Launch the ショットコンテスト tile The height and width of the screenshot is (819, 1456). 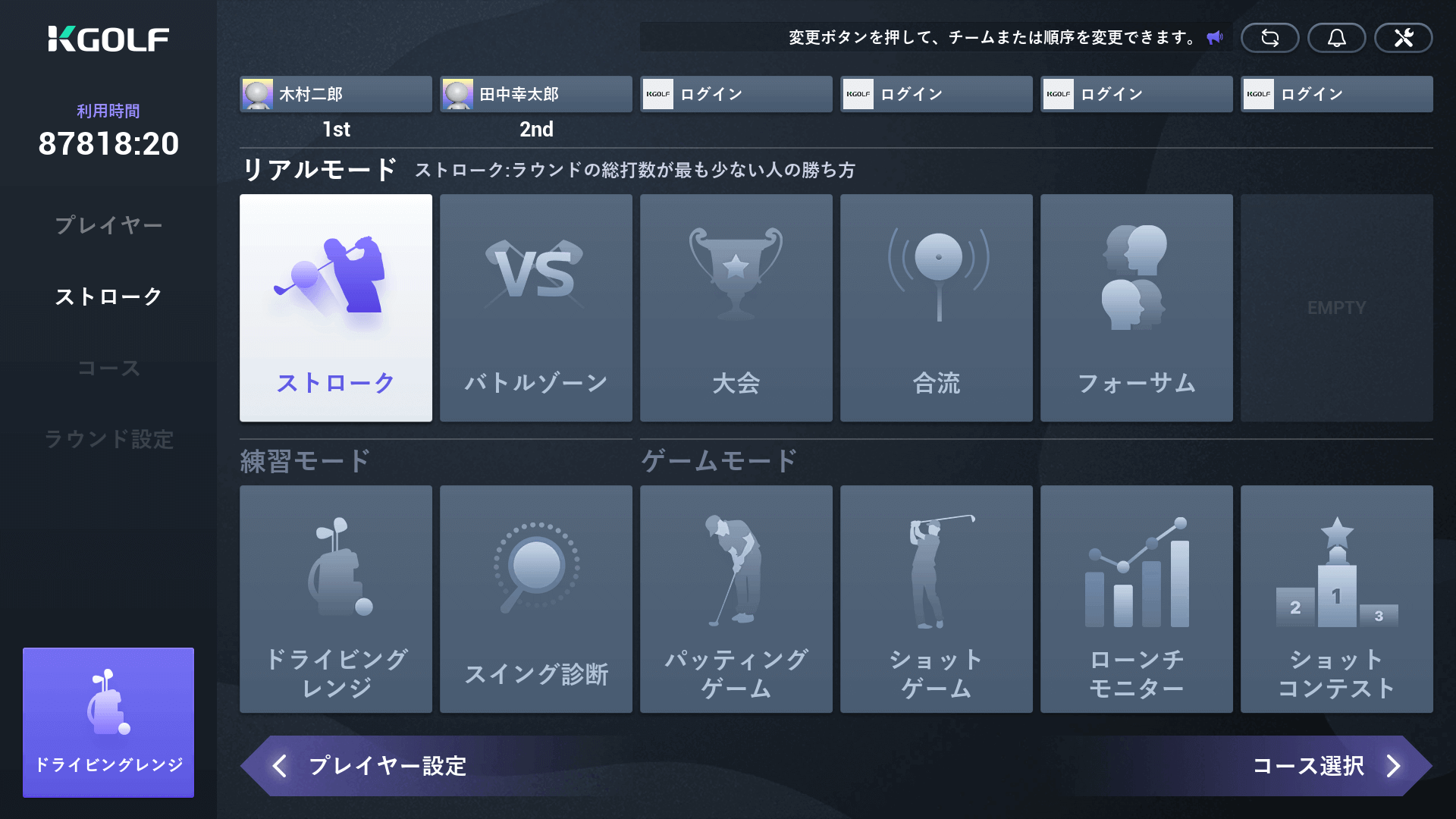click(x=1337, y=599)
